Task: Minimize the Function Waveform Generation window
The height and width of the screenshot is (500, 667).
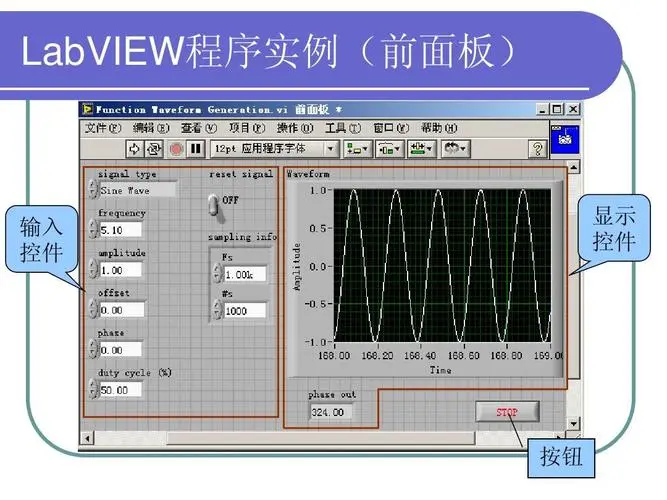Action: pyautogui.click(x=542, y=109)
